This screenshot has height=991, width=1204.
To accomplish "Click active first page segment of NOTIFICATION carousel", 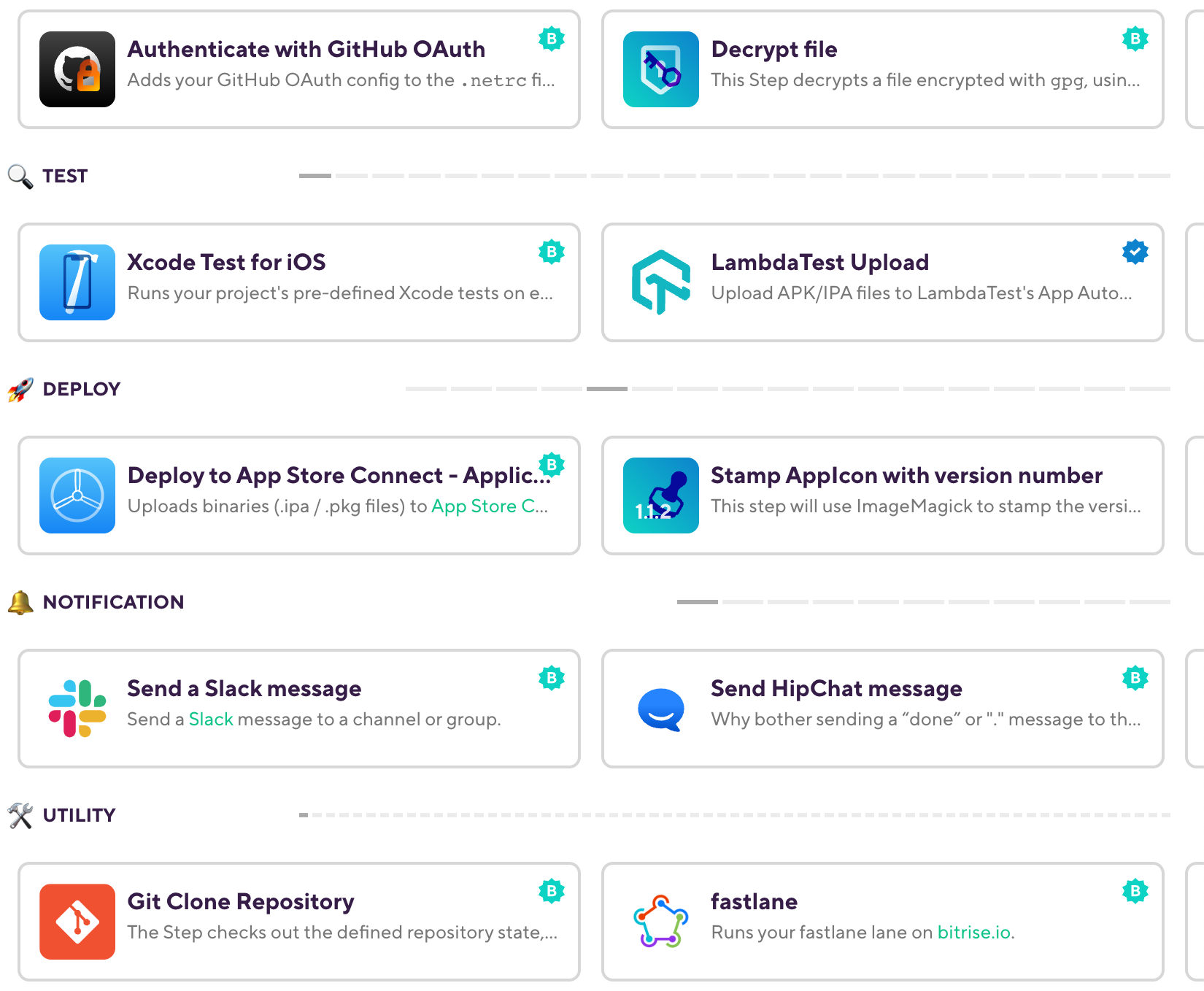I will click(698, 602).
